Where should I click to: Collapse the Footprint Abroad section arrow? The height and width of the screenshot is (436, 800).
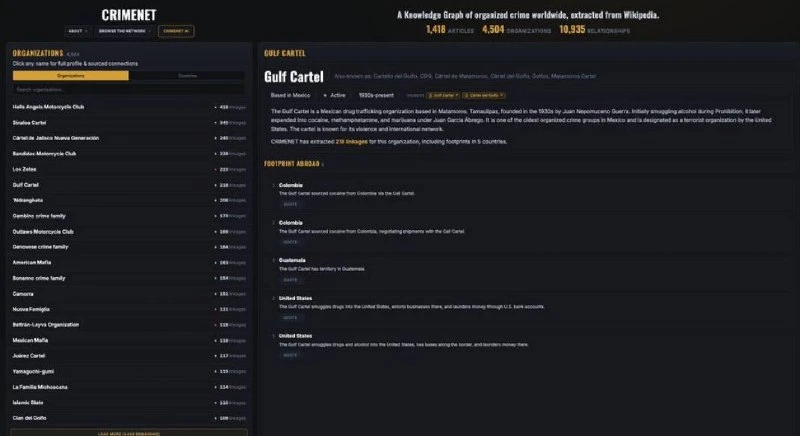point(322,164)
